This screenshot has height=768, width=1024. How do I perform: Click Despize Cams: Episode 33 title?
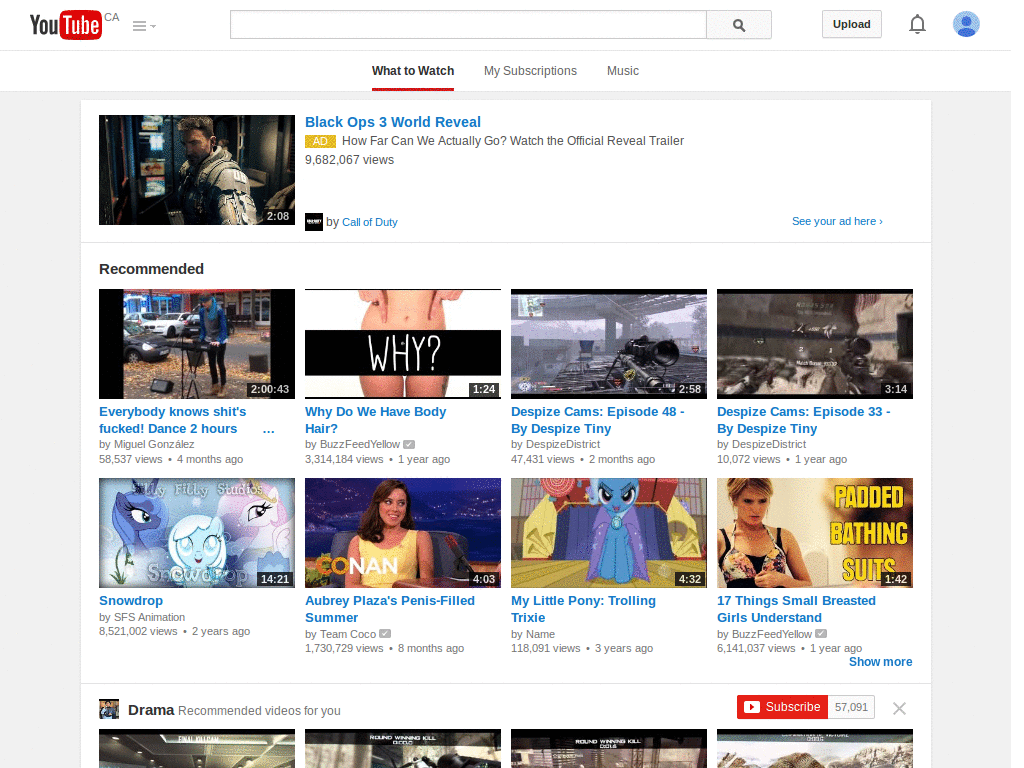[x=803, y=420]
